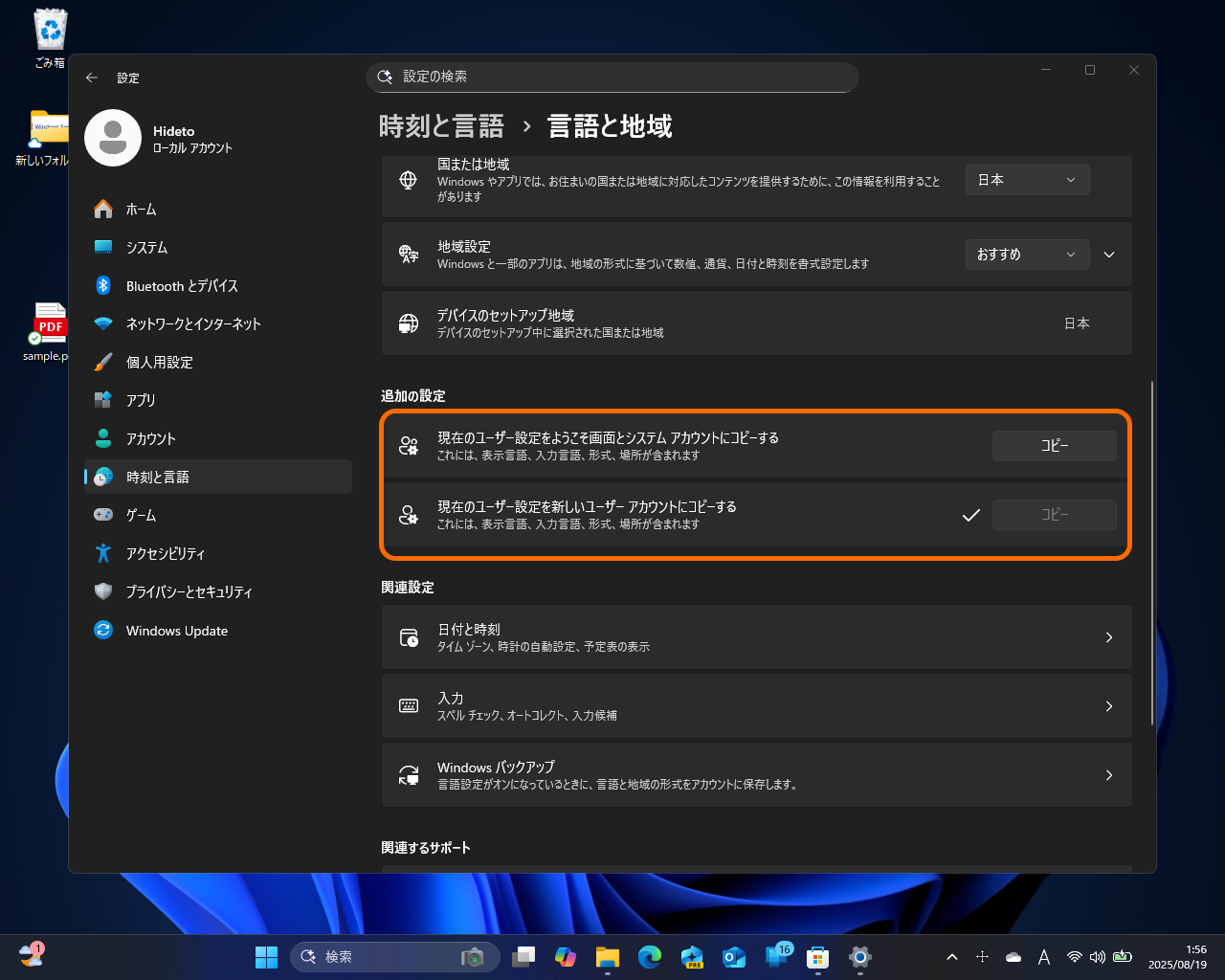The height and width of the screenshot is (980, 1225).
Task: Launch Microsoft Edge from the taskbar
Action: click(649, 956)
